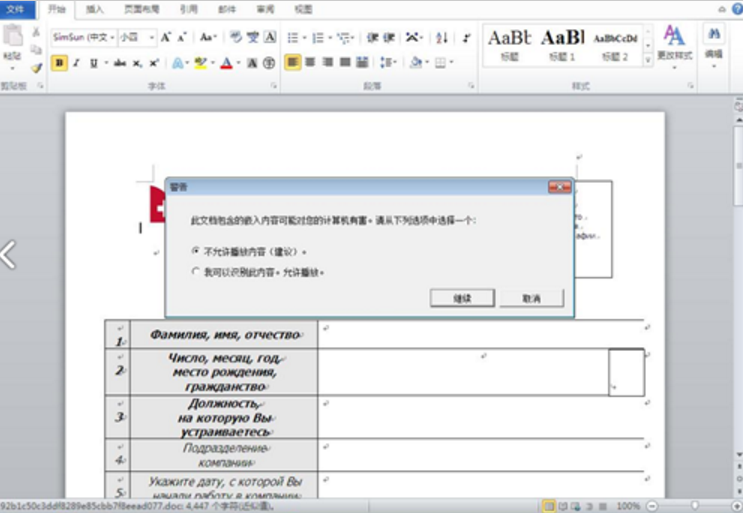The width and height of the screenshot is (743, 513).
Task: Select the do-not-allow content radio option
Action: 196,251
